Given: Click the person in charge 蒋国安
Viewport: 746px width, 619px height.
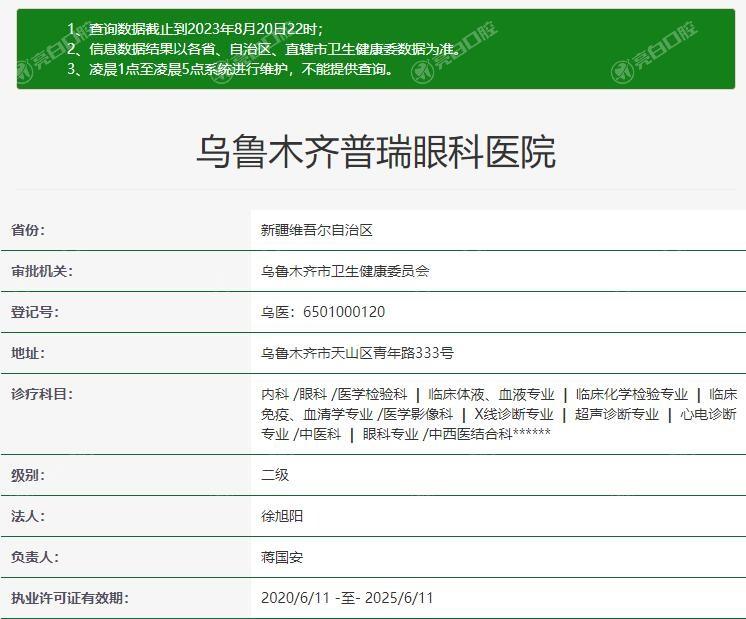Looking at the screenshot, I should (282, 557).
